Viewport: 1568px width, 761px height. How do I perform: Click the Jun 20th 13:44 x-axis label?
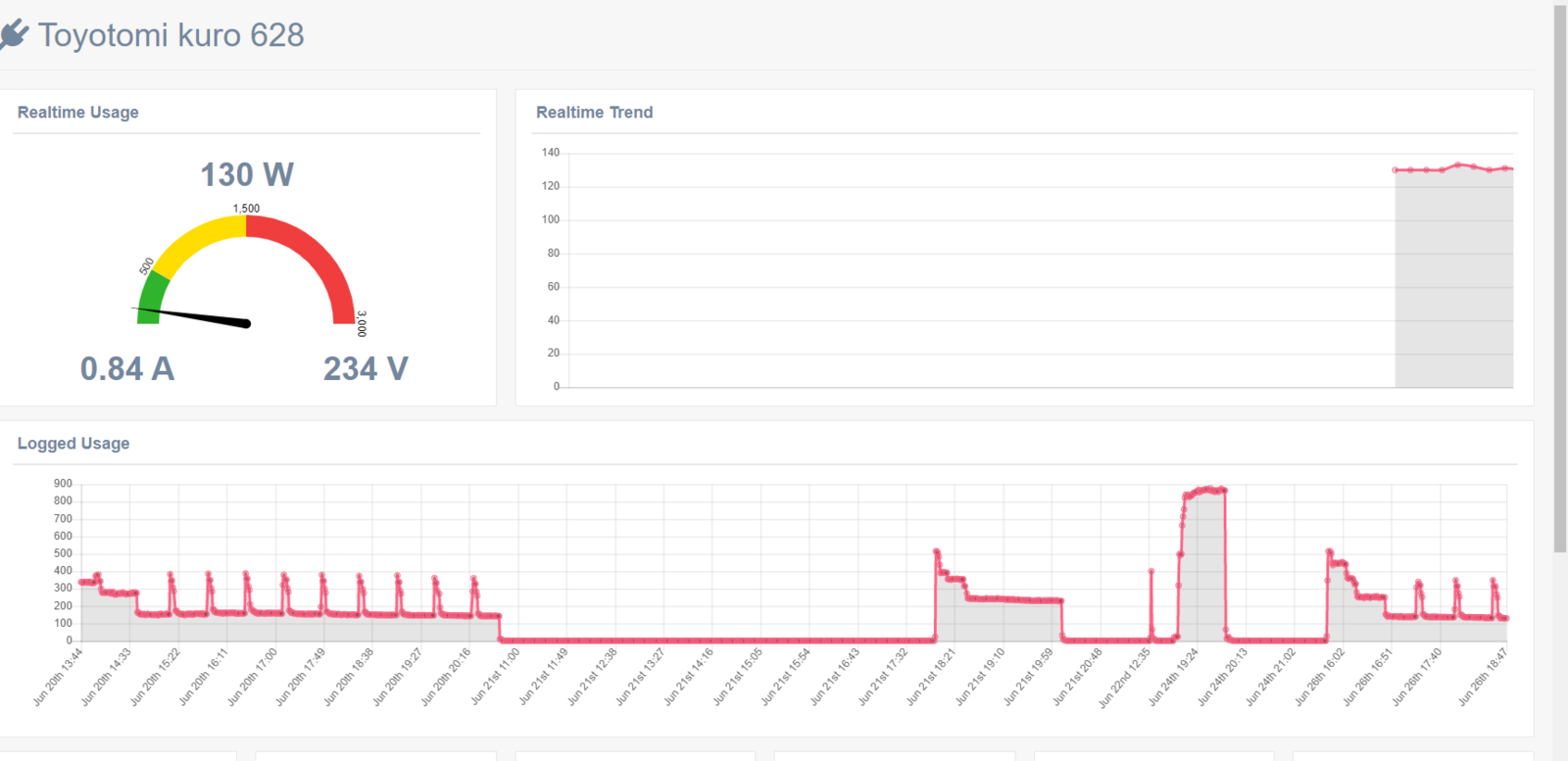coord(57,677)
